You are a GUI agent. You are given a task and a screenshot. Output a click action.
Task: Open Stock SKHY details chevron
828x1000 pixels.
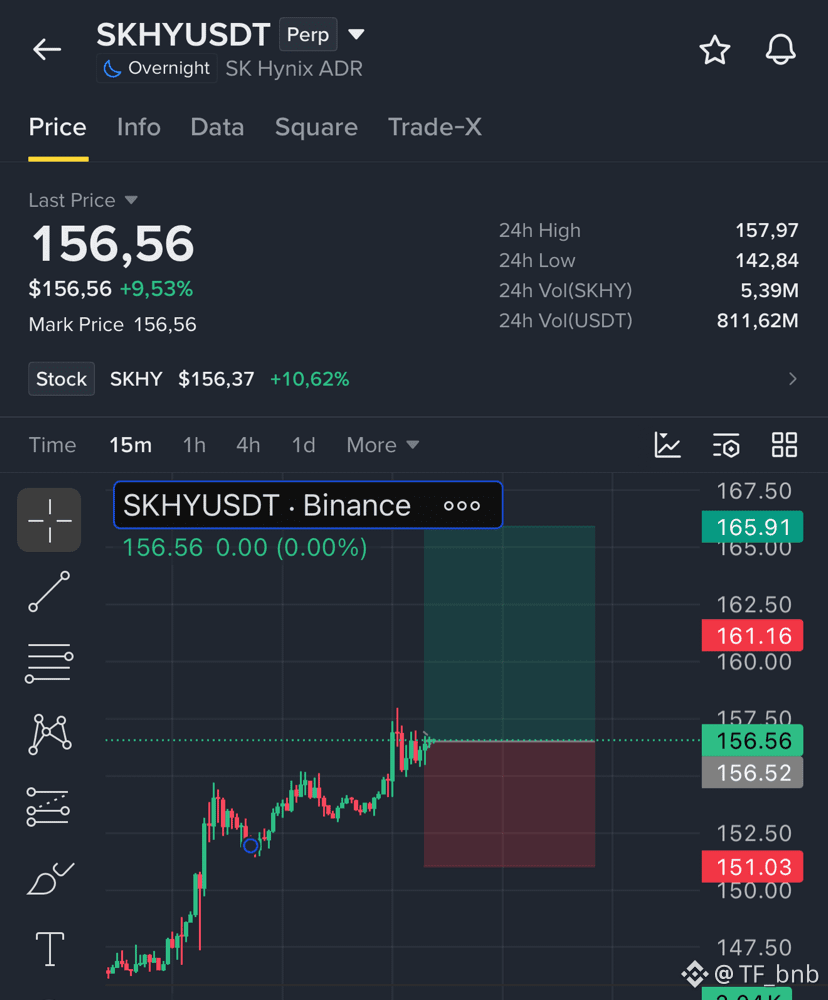pyautogui.click(x=792, y=379)
